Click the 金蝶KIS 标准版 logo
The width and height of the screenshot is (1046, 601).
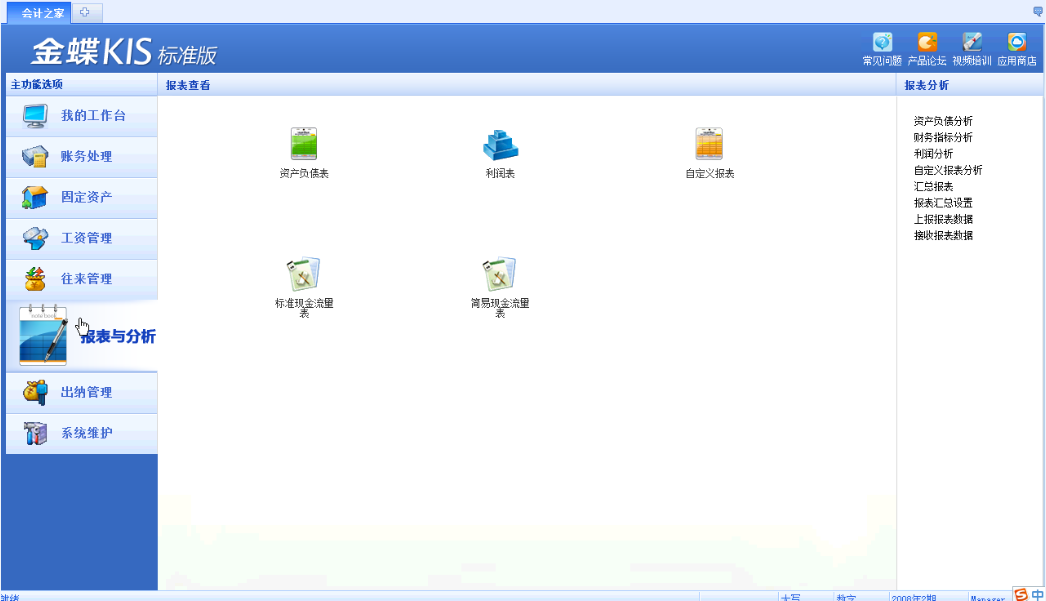[124, 51]
